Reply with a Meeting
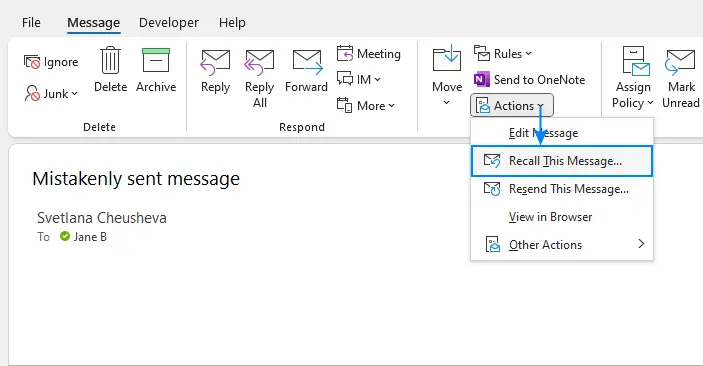The width and height of the screenshot is (703, 366). tap(369, 53)
